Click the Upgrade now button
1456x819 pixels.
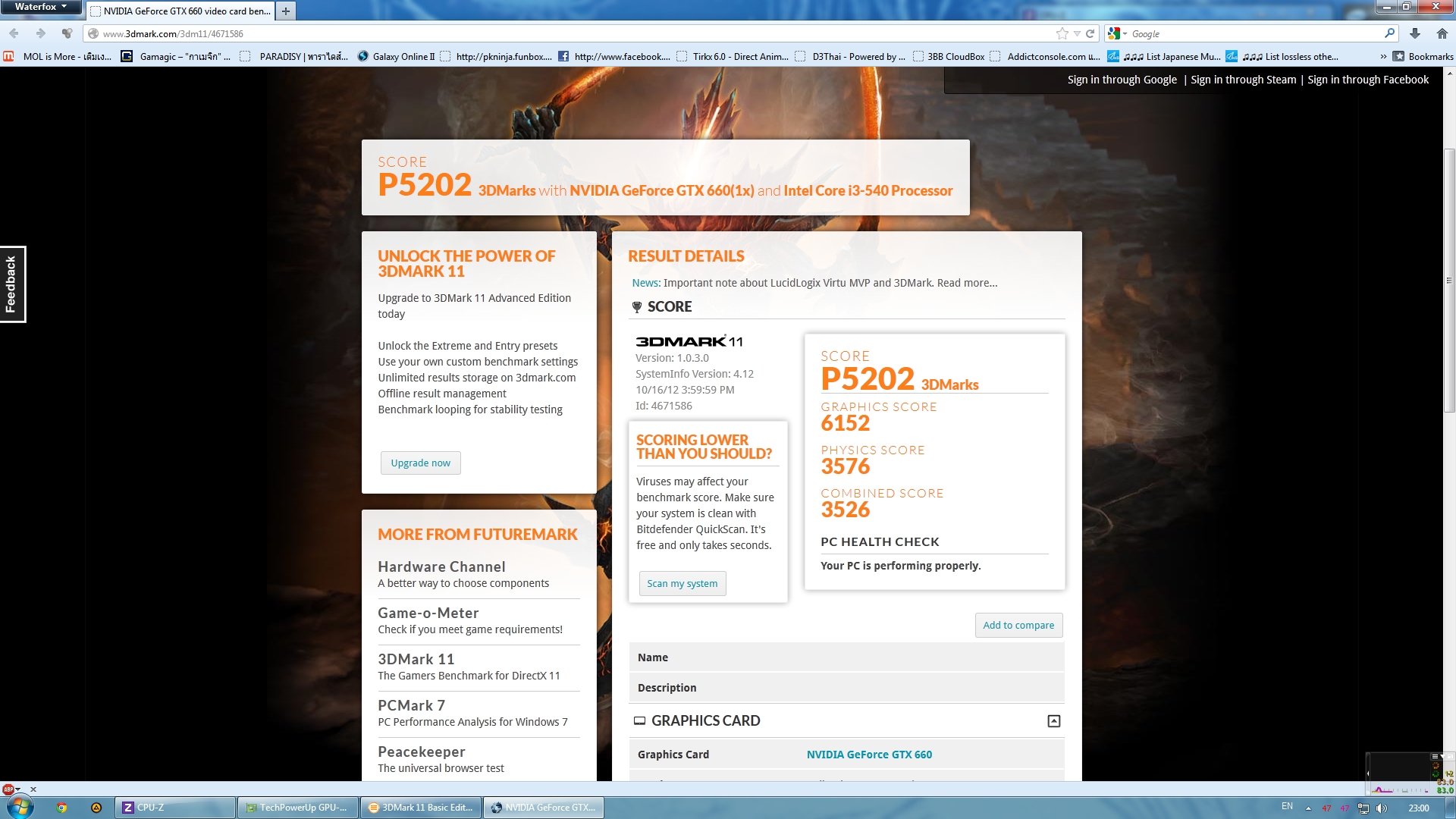pos(420,463)
